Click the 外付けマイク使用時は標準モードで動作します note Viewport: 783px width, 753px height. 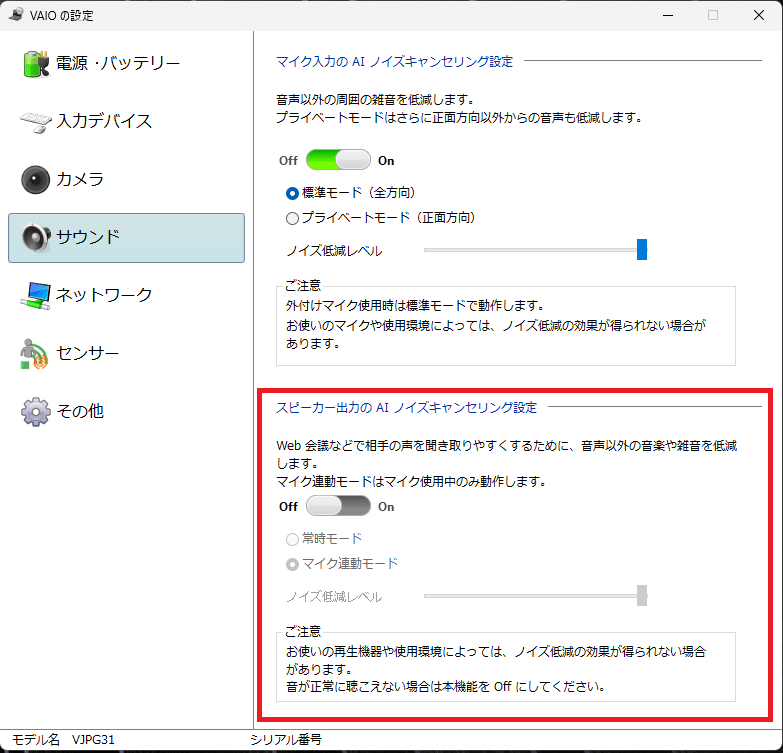(415, 305)
